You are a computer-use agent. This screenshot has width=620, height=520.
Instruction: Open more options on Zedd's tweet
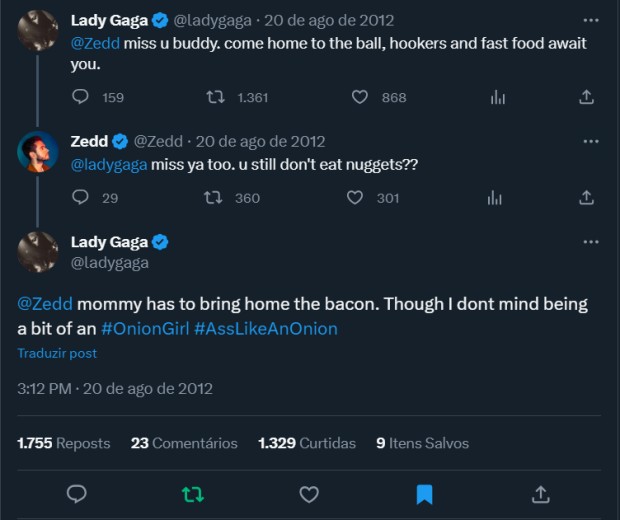tap(591, 141)
